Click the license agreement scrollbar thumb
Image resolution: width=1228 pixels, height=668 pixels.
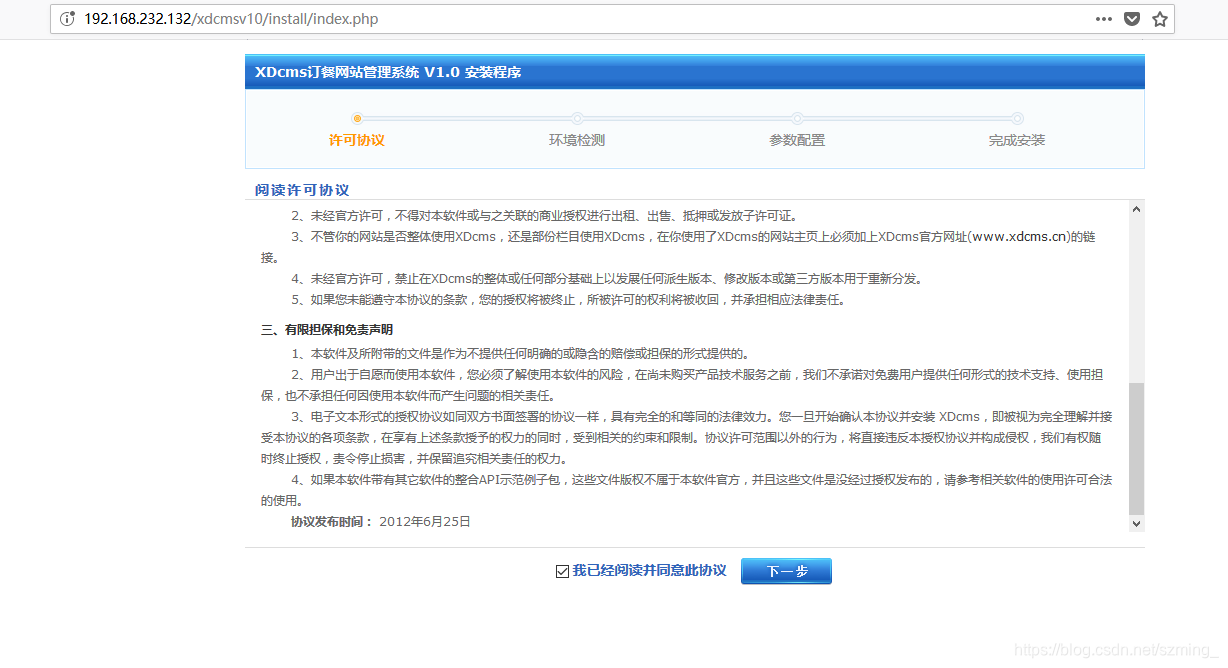pos(1136,448)
